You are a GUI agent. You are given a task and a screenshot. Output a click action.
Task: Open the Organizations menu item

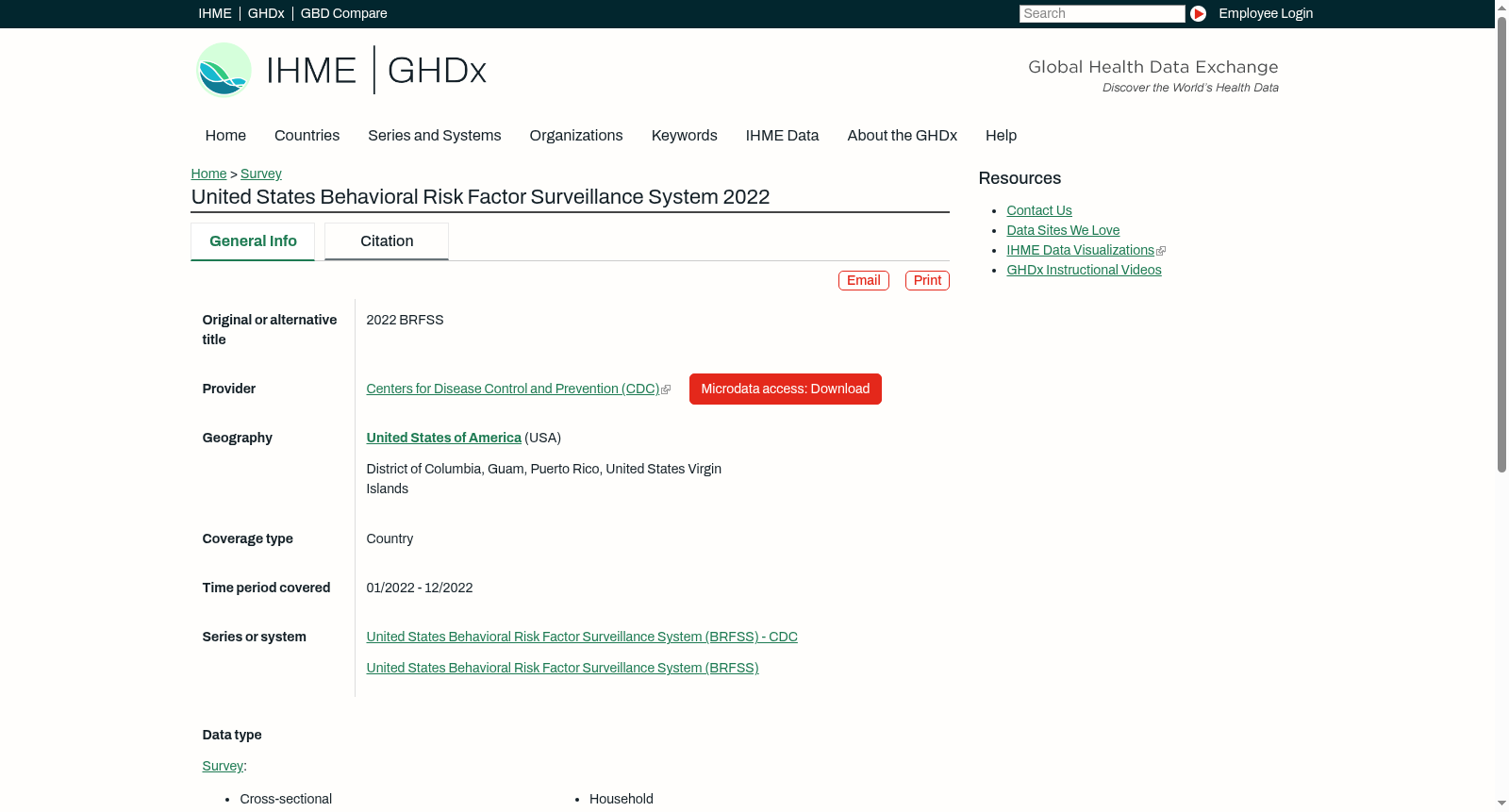point(576,136)
